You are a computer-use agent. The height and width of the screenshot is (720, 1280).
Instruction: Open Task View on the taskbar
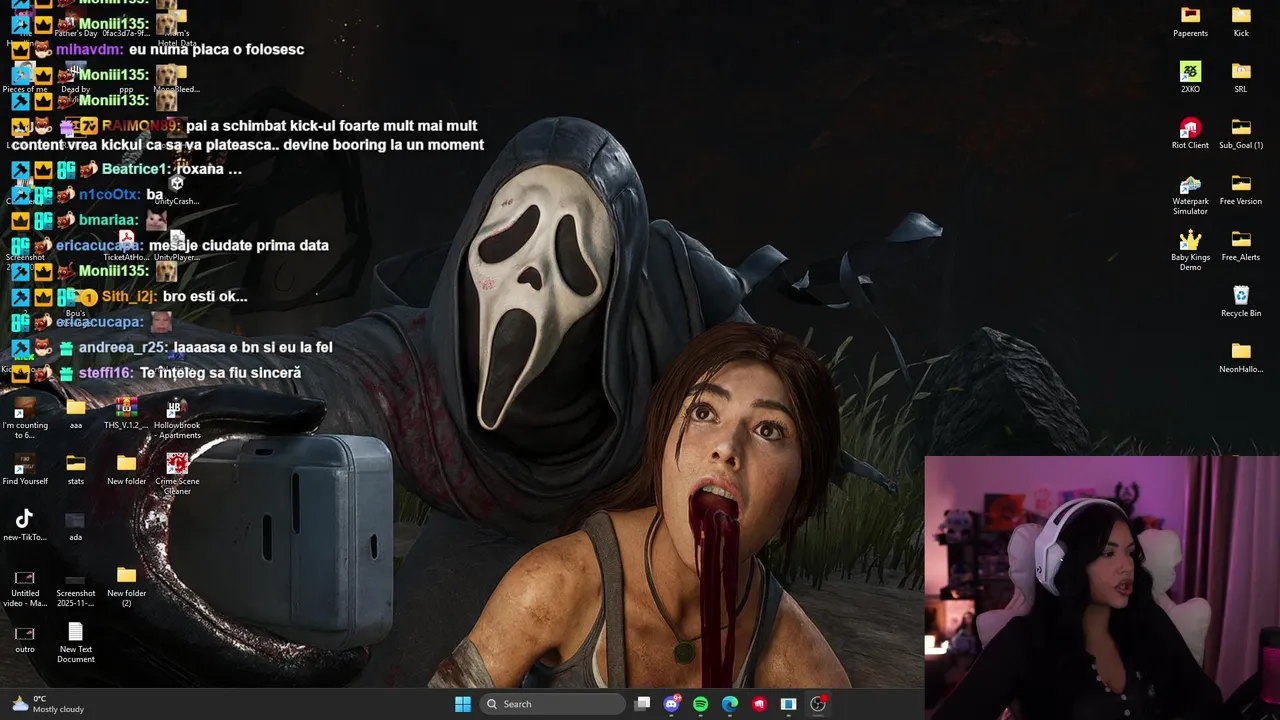point(643,704)
